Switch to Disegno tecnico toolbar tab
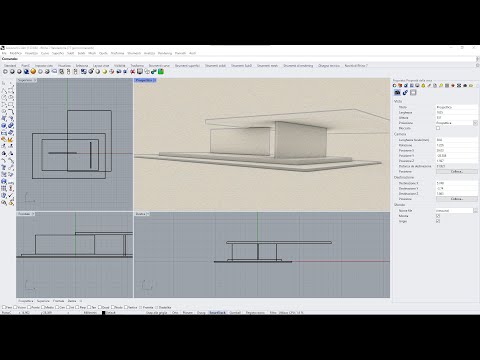The height and width of the screenshot is (360, 480). click(x=329, y=66)
